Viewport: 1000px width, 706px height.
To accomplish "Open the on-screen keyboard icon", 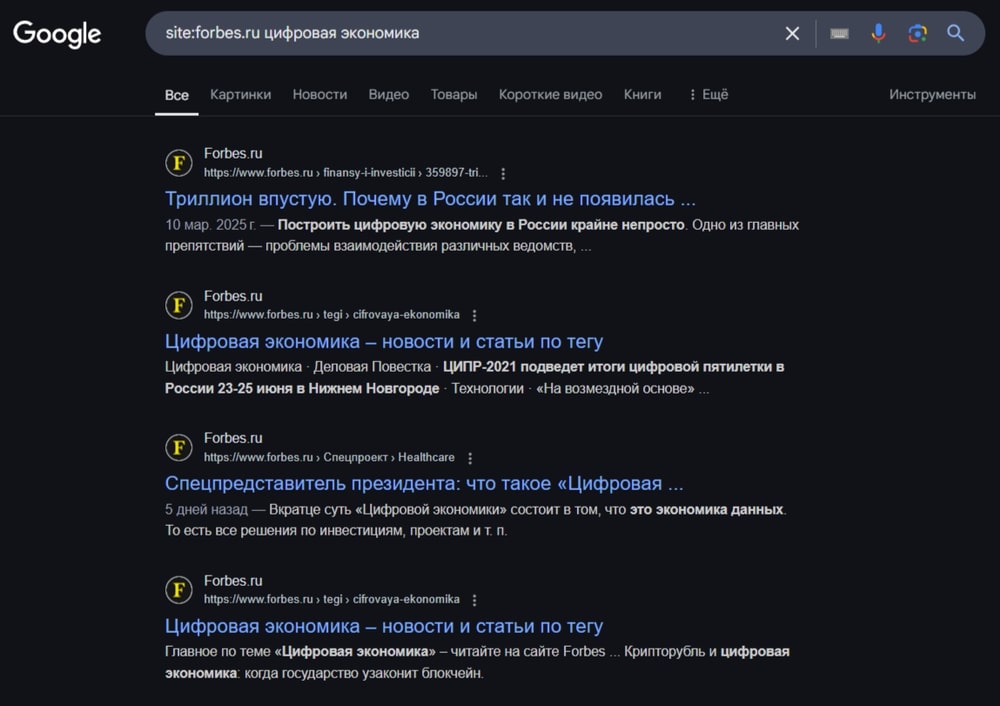I will click(839, 33).
